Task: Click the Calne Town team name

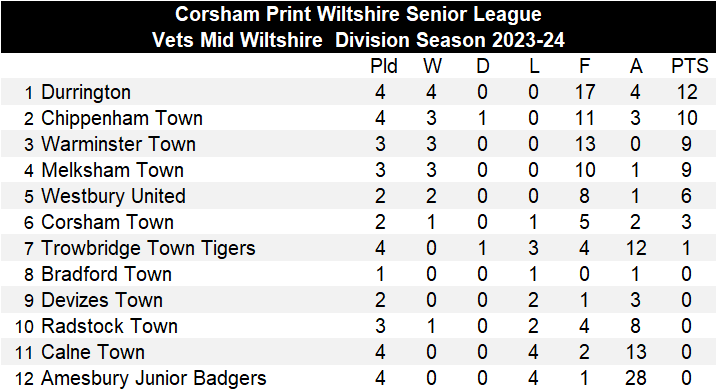Action: coord(93,353)
